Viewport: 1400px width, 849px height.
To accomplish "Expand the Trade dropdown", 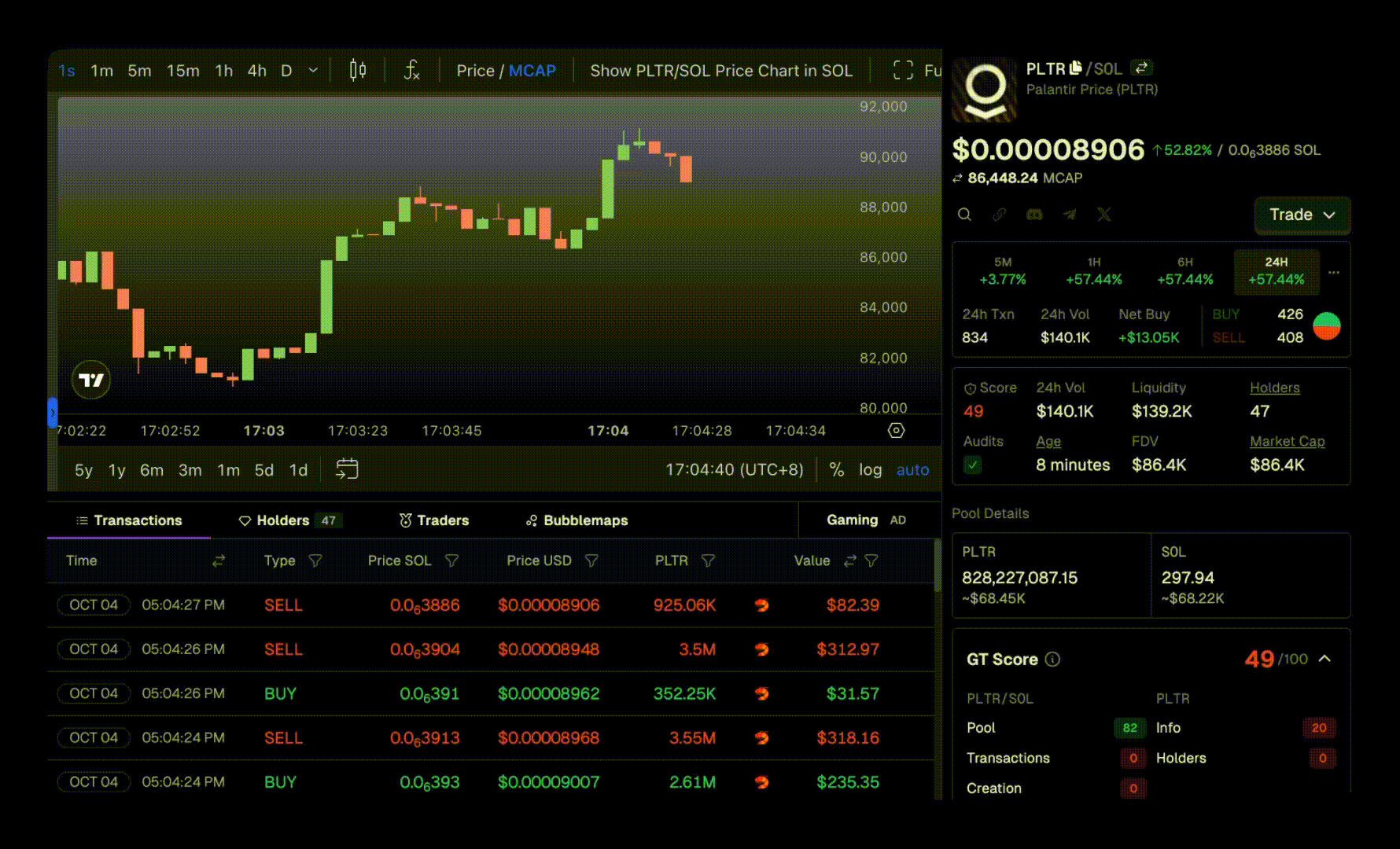I will [x=1302, y=215].
